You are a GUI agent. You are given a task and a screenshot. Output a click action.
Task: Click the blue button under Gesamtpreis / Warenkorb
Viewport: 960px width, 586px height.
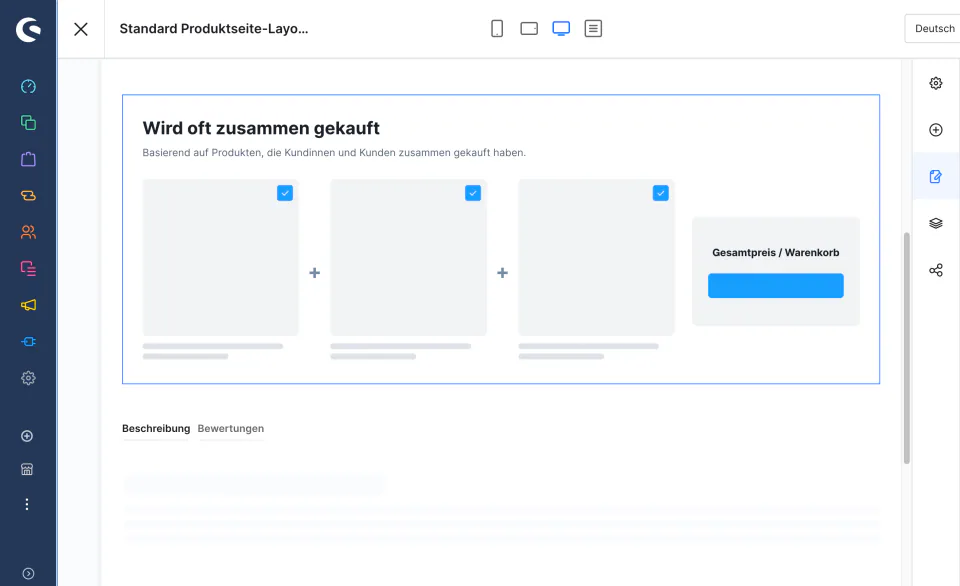coord(776,286)
